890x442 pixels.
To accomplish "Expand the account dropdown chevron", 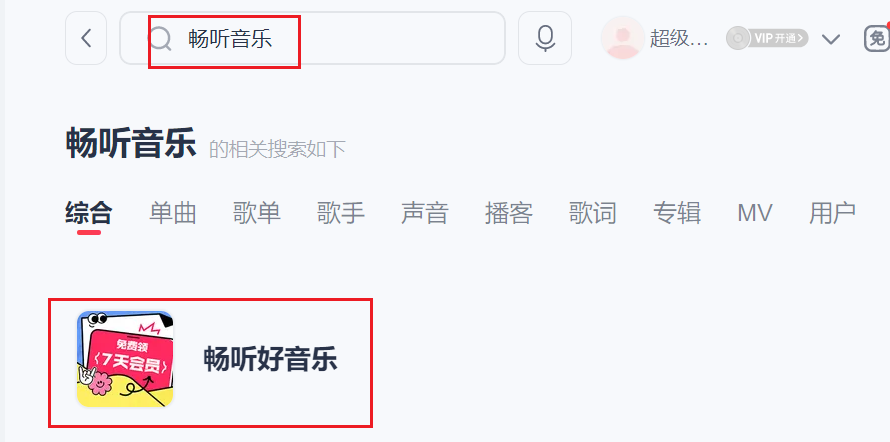I will point(831,39).
